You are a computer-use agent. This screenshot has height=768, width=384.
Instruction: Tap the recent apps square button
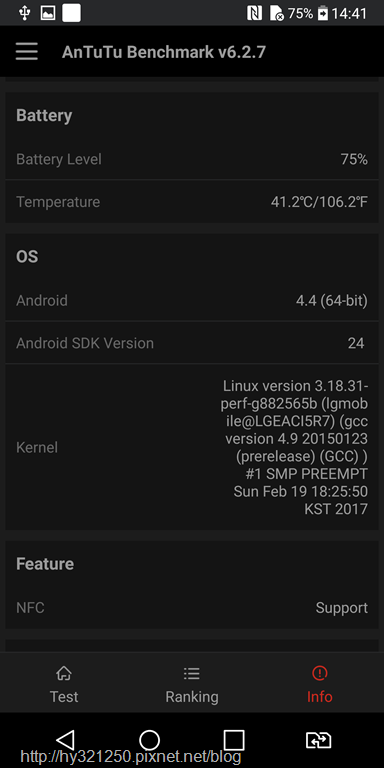pos(234,740)
